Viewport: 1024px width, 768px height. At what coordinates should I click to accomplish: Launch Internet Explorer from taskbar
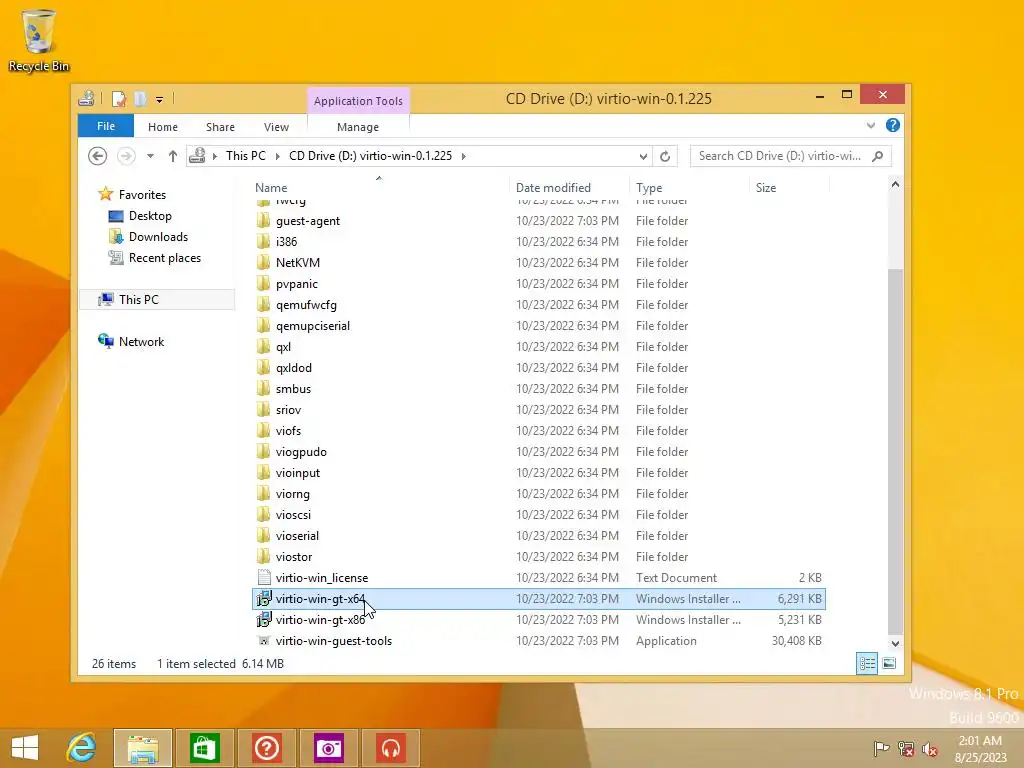coord(82,748)
